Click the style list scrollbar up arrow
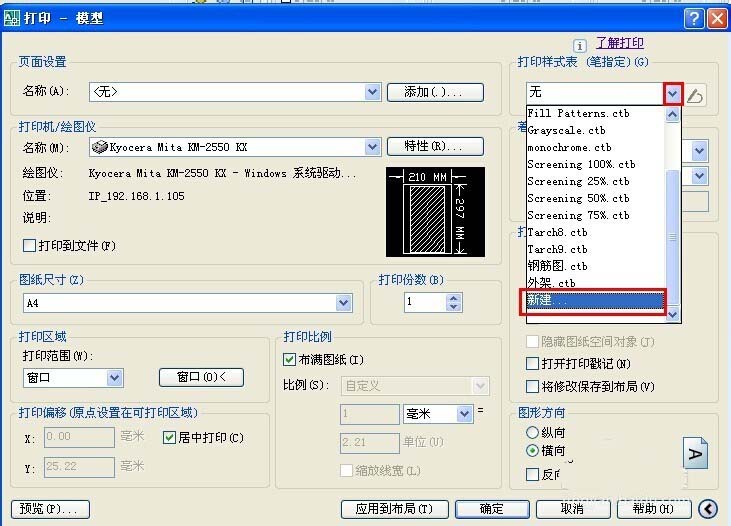 672,114
